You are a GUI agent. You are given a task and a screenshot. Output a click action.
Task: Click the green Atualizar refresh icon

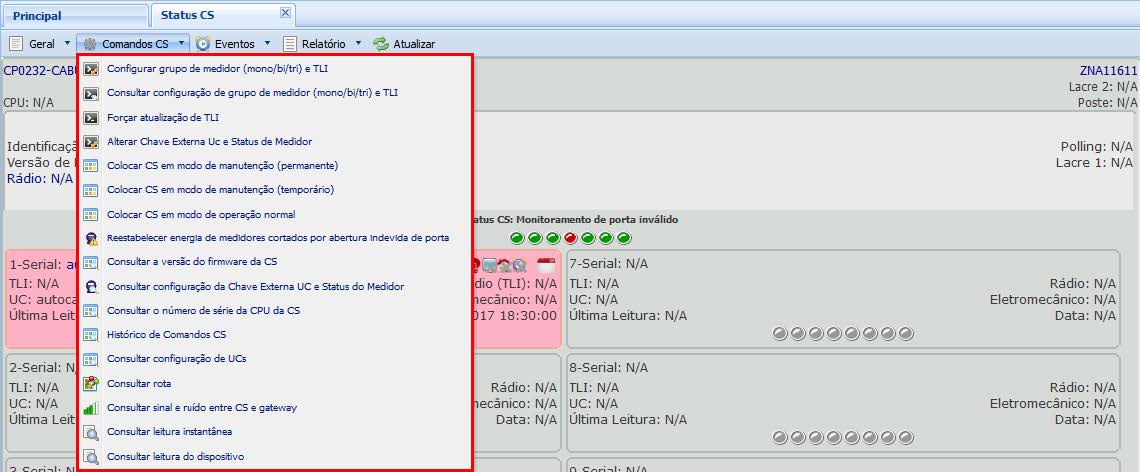pyautogui.click(x=381, y=44)
